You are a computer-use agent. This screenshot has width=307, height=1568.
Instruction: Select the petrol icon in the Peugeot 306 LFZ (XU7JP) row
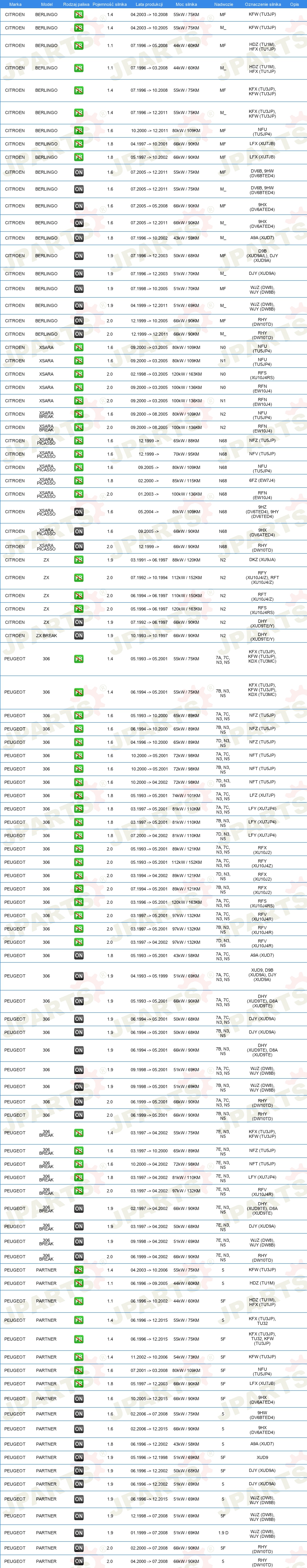point(79,796)
